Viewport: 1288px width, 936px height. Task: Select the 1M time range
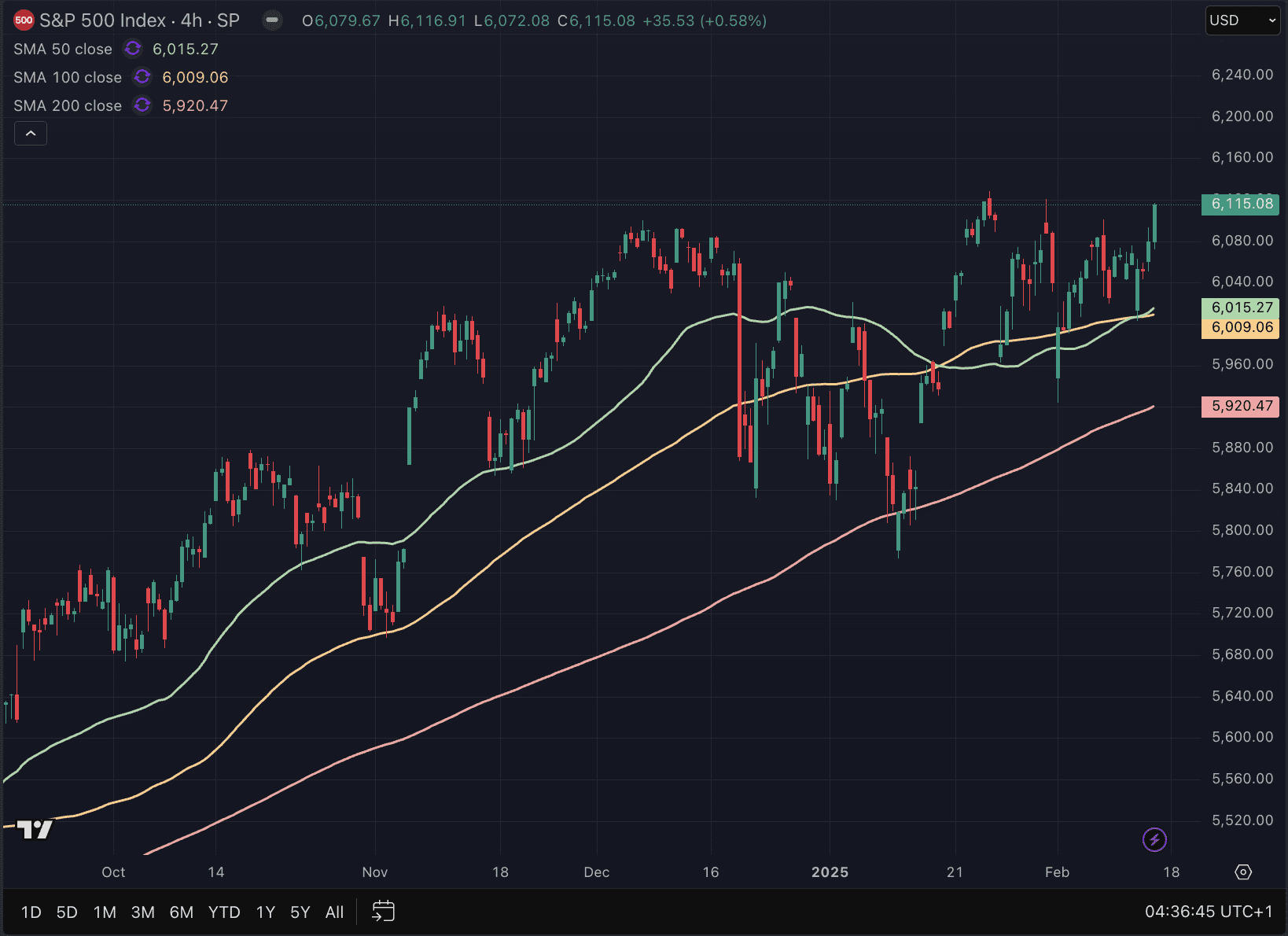105,912
